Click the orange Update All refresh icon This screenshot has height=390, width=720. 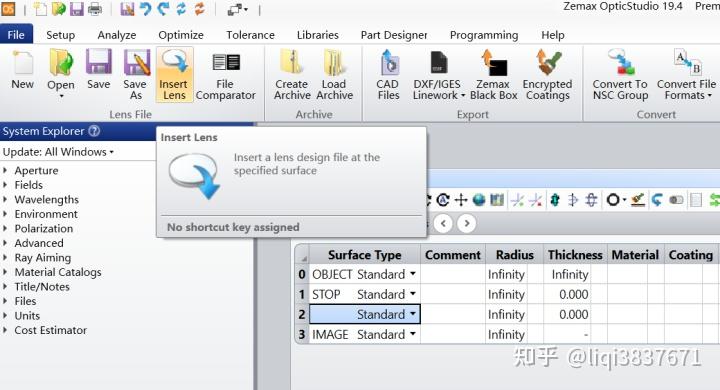point(199,9)
